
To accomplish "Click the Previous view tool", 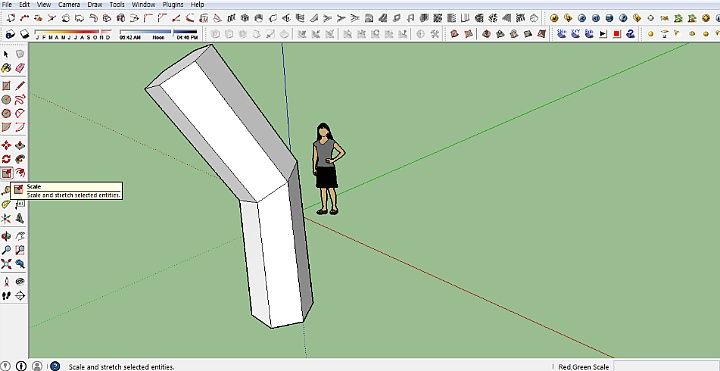I will (20, 264).
